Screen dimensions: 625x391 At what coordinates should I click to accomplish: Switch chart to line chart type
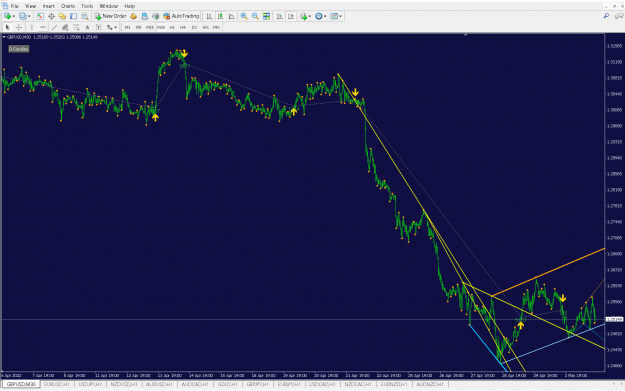[231, 16]
